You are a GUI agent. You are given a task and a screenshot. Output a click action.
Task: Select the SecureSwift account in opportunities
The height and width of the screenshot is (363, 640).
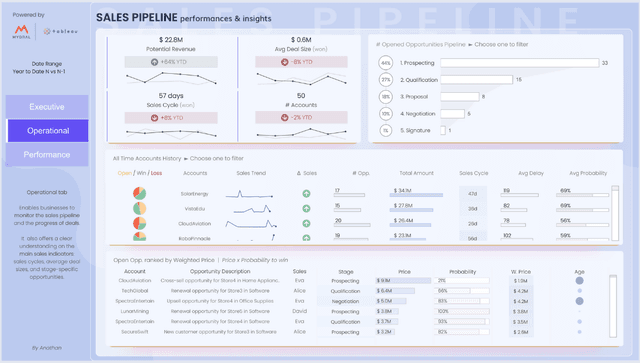click(135, 332)
